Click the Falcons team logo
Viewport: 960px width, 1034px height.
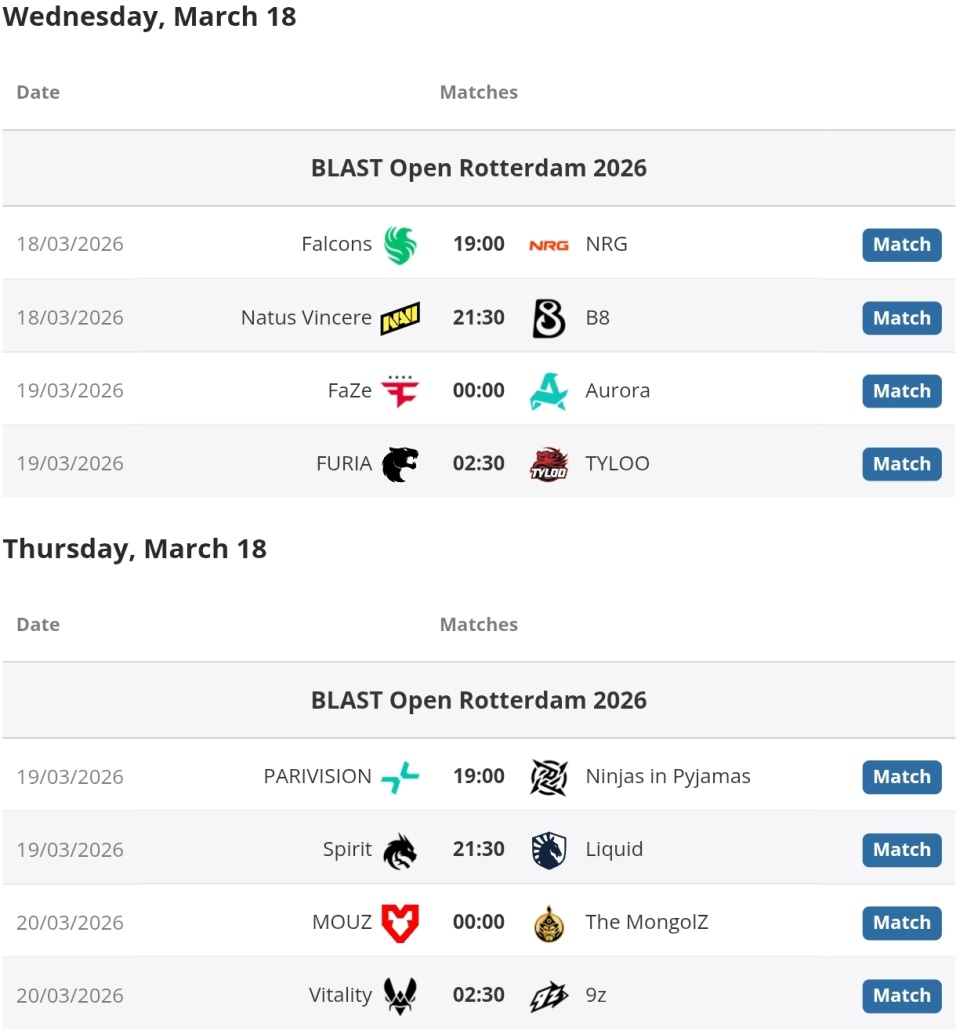pos(400,245)
